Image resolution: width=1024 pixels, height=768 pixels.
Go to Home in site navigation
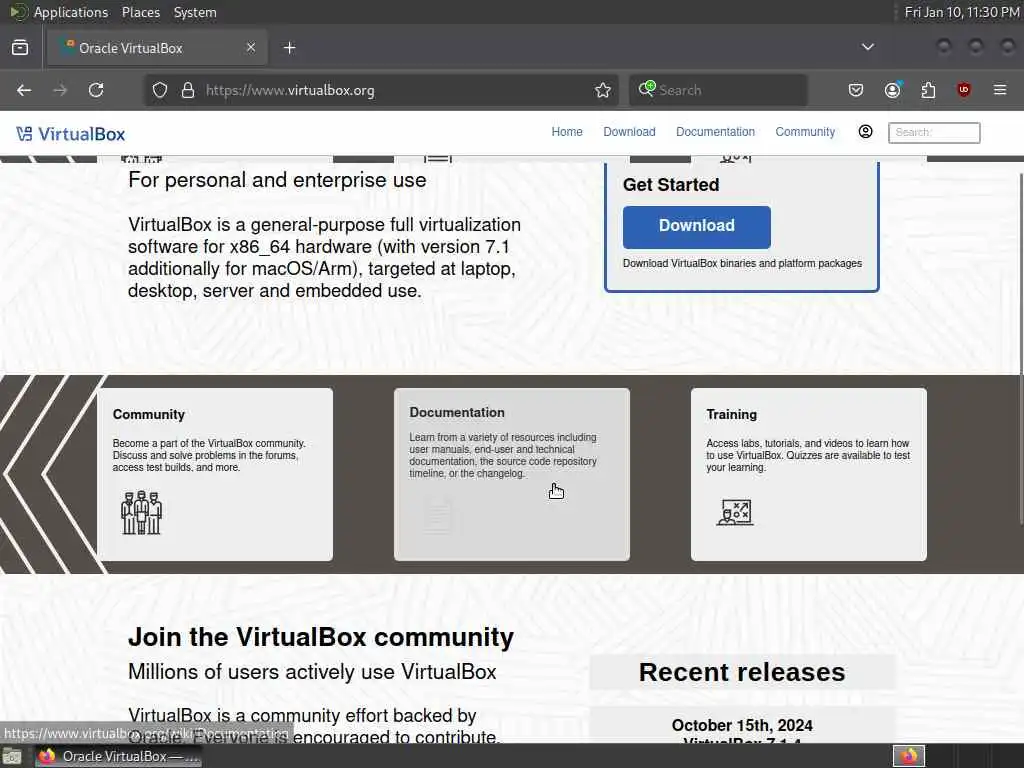pyautogui.click(x=567, y=132)
